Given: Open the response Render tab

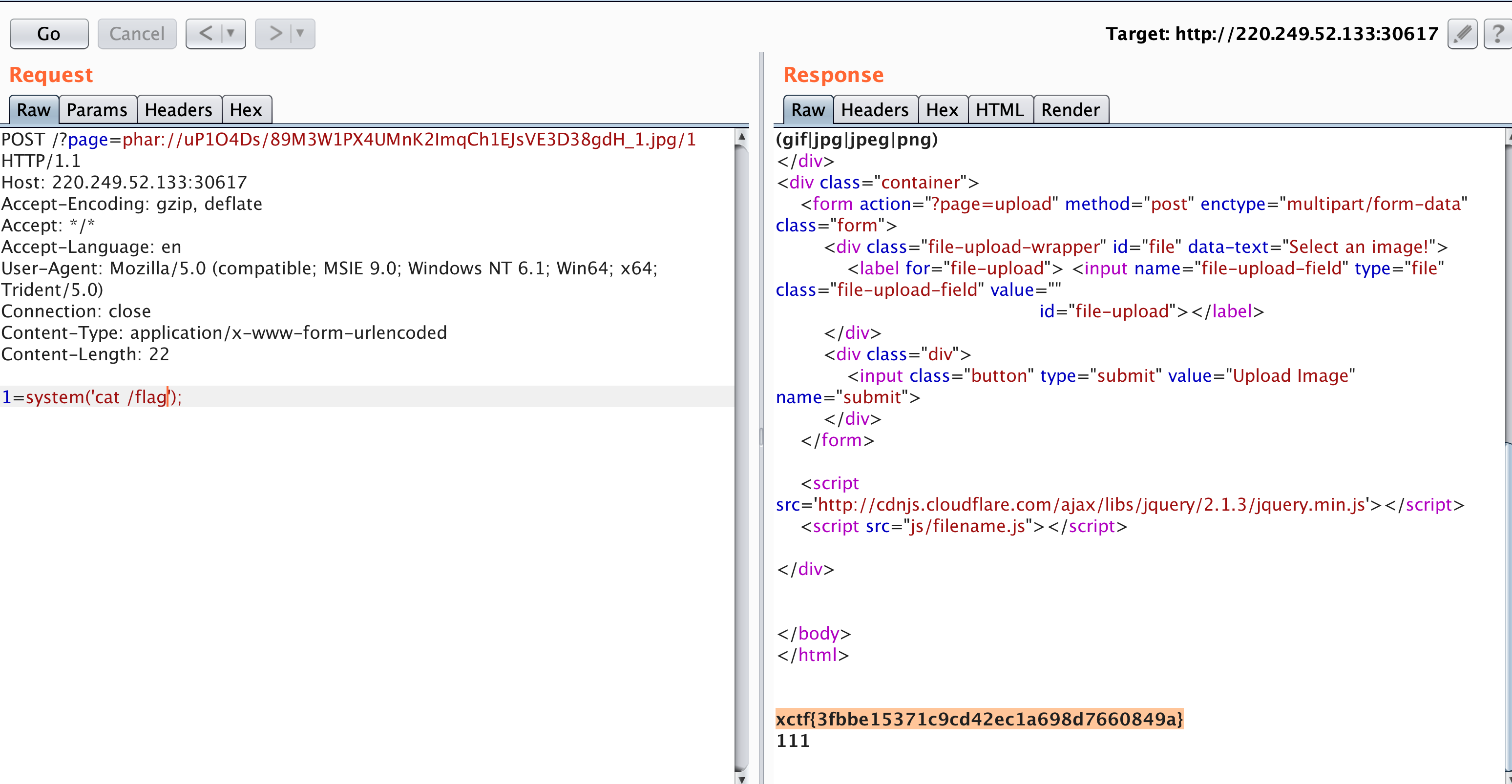Looking at the screenshot, I should point(1070,110).
